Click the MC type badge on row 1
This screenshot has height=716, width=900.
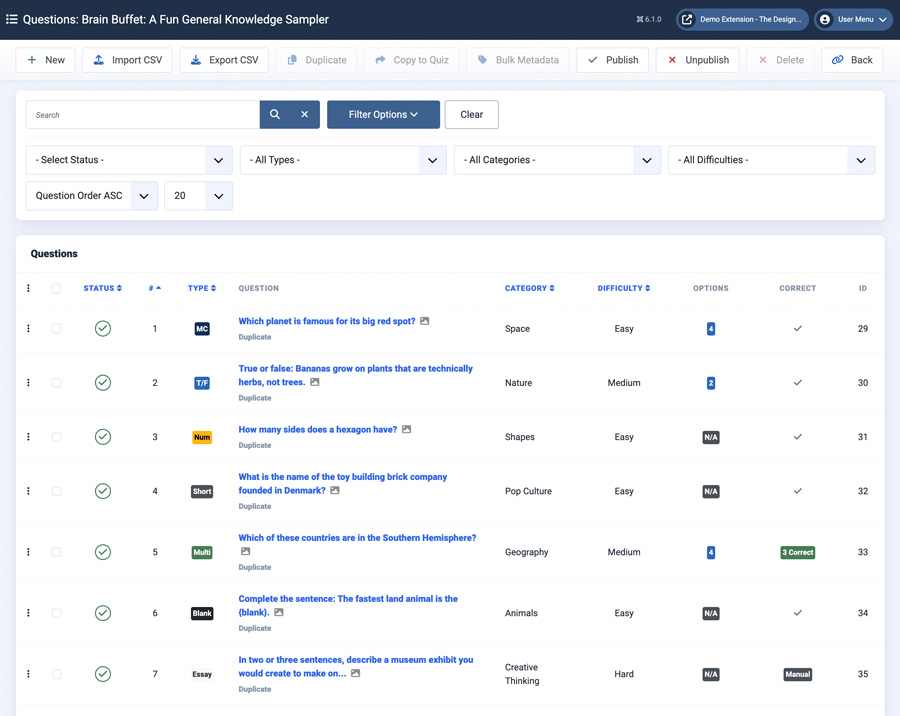click(x=202, y=329)
